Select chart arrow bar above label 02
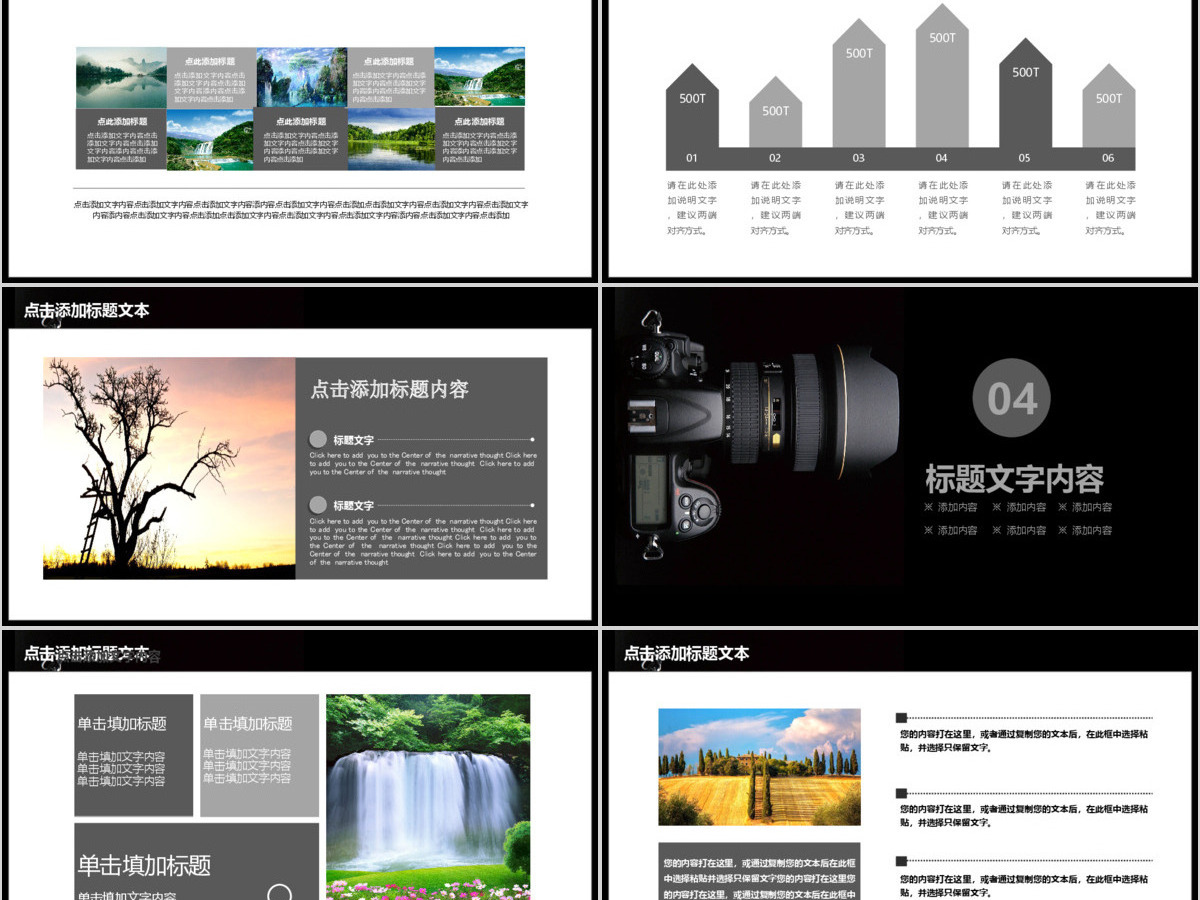 coord(775,112)
